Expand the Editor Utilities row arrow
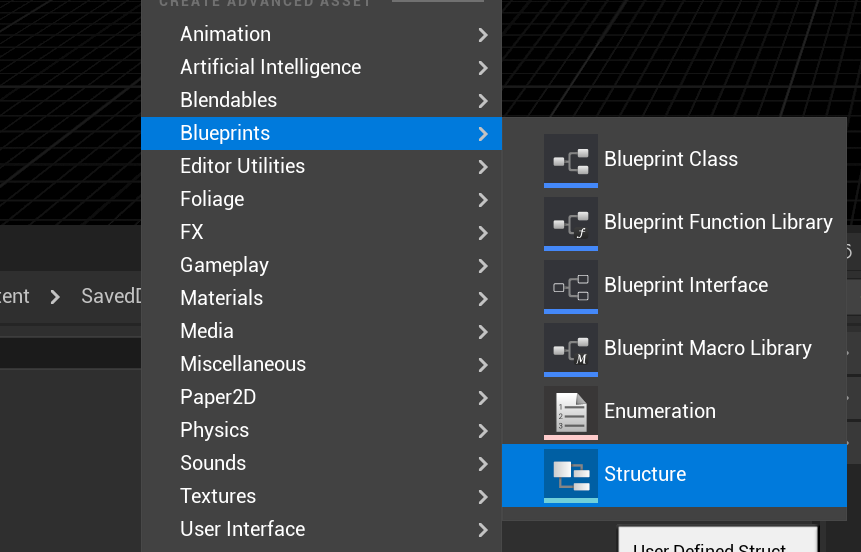861x552 pixels. tap(483, 167)
